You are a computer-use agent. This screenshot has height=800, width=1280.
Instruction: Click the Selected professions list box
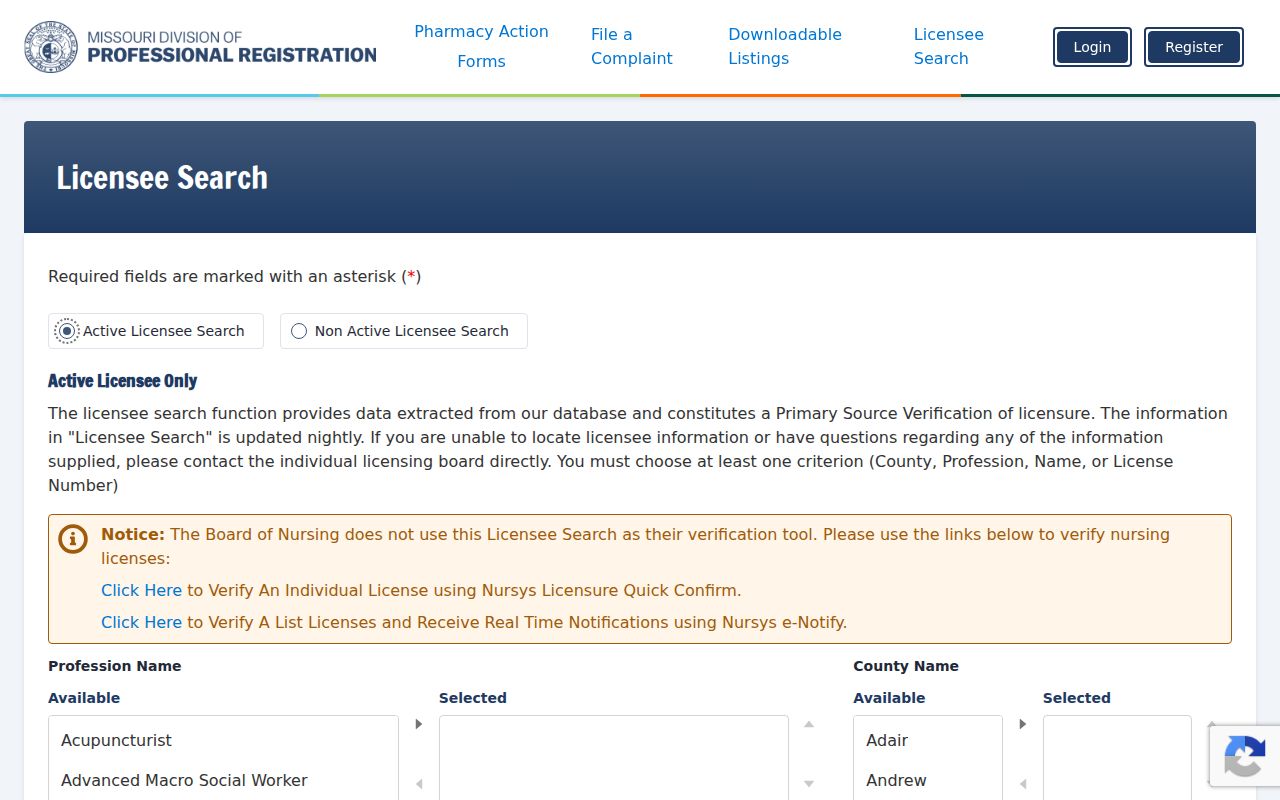(614, 758)
